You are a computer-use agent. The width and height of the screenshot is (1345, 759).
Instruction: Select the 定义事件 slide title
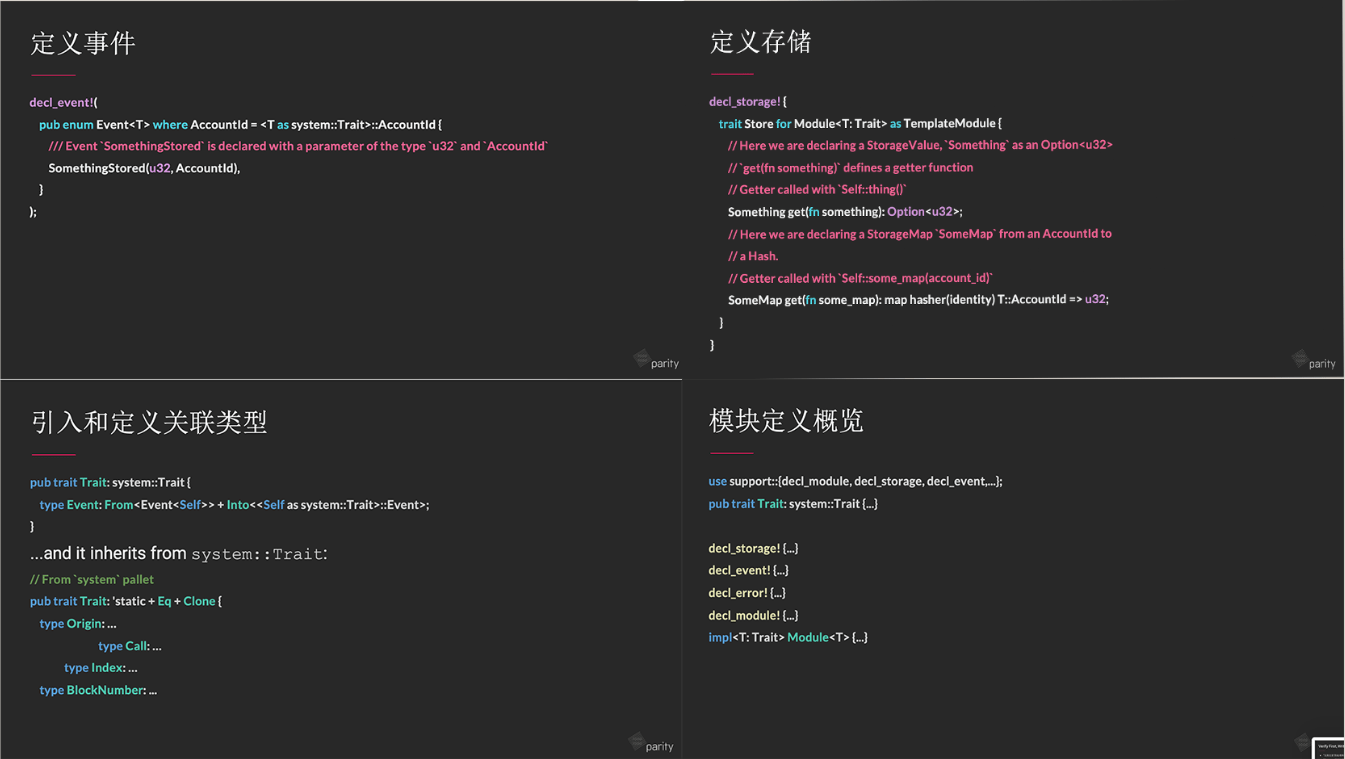(x=83, y=43)
